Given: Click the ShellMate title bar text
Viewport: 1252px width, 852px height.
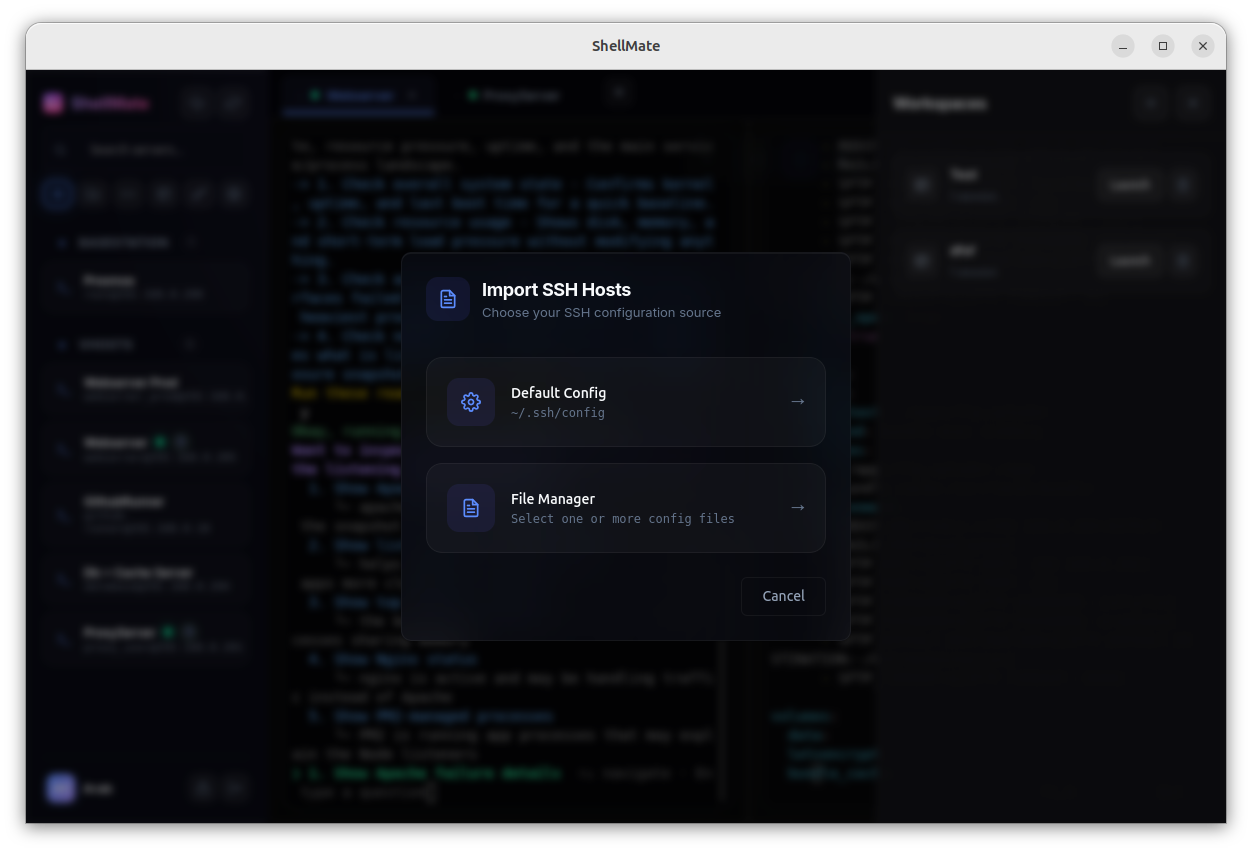Looking at the screenshot, I should pyautogui.click(x=626, y=46).
